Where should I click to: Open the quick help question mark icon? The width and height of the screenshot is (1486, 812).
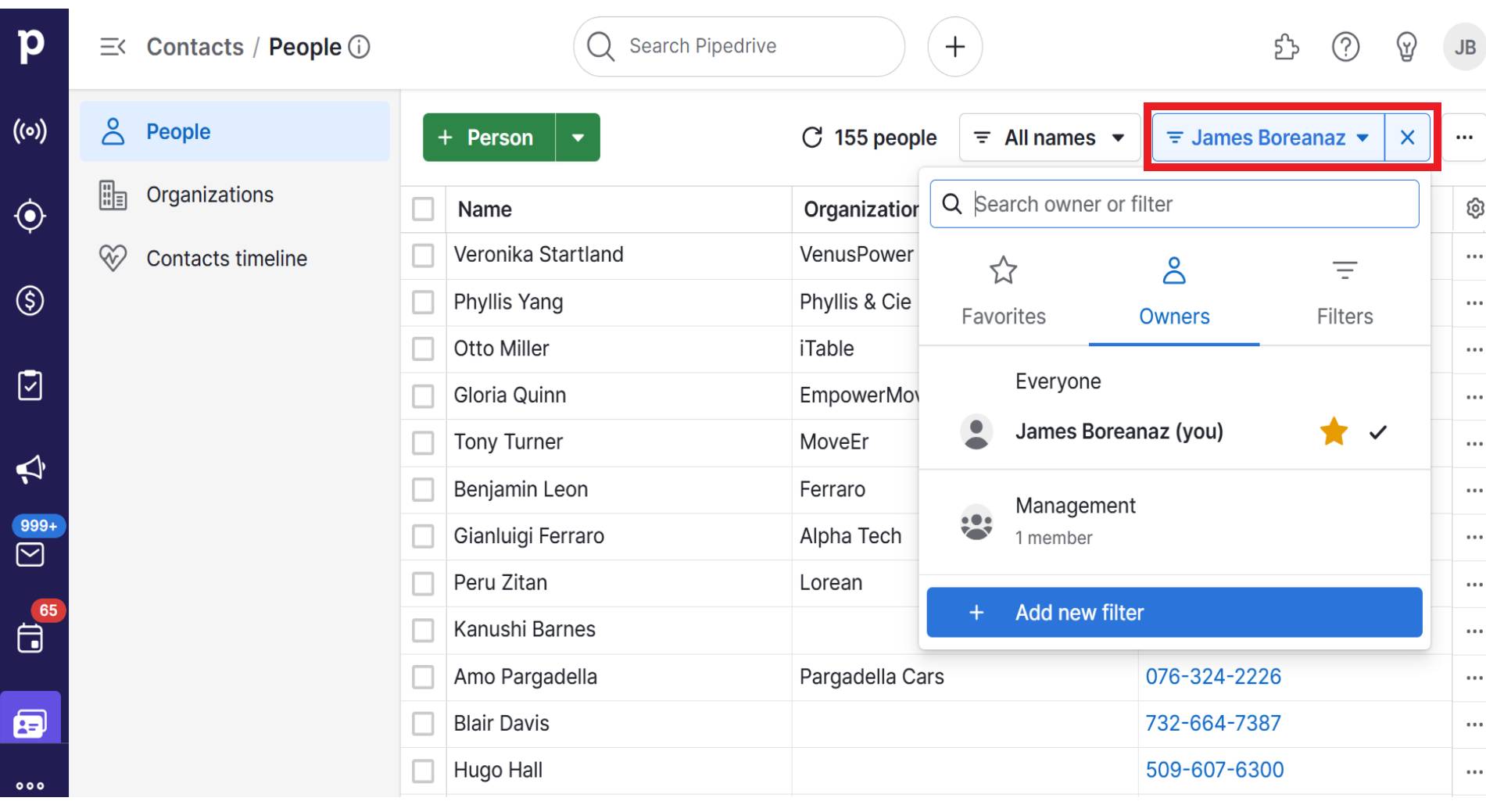pos(1345,47)
